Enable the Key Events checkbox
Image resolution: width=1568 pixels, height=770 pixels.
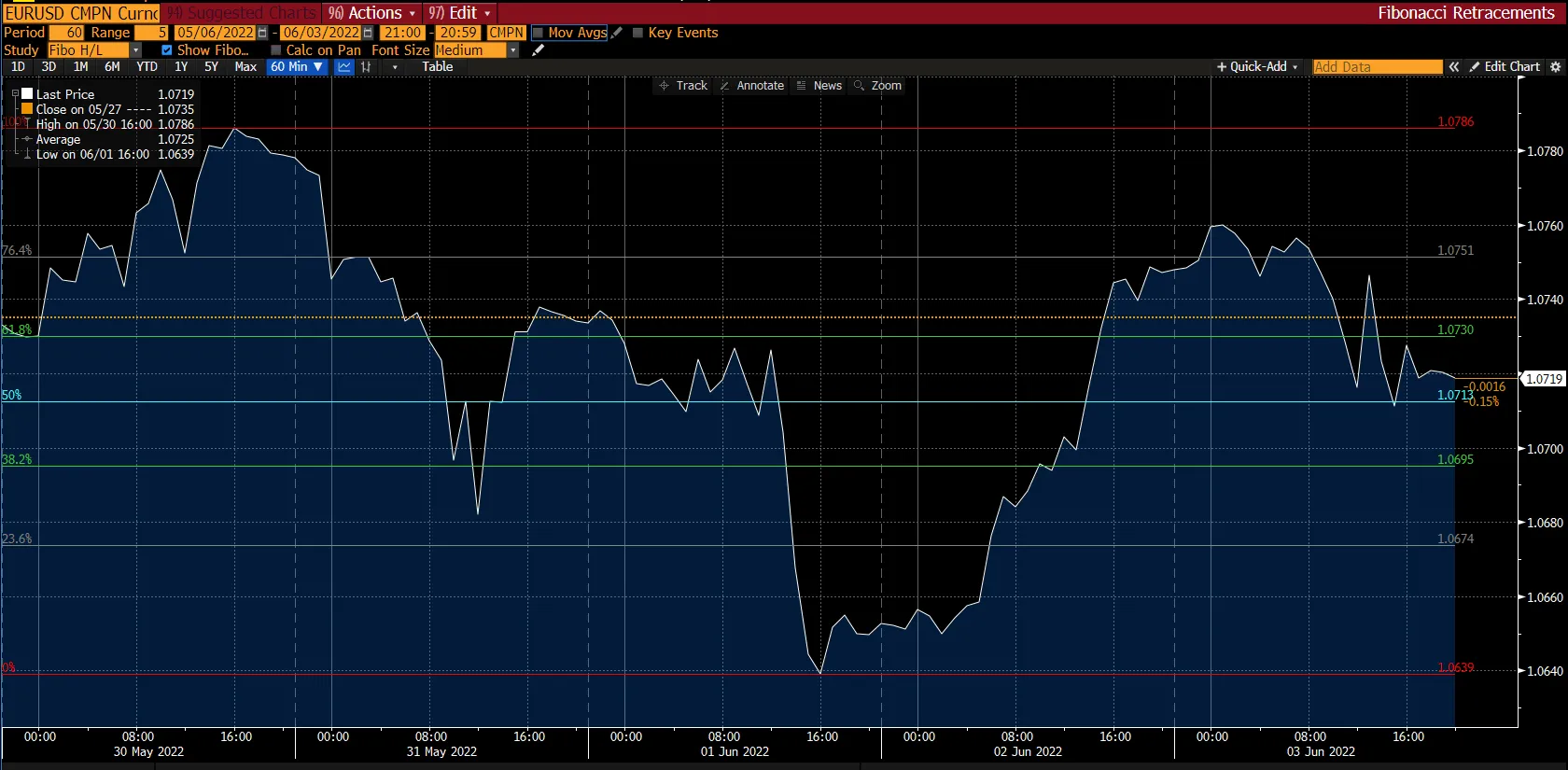point(637,33)
